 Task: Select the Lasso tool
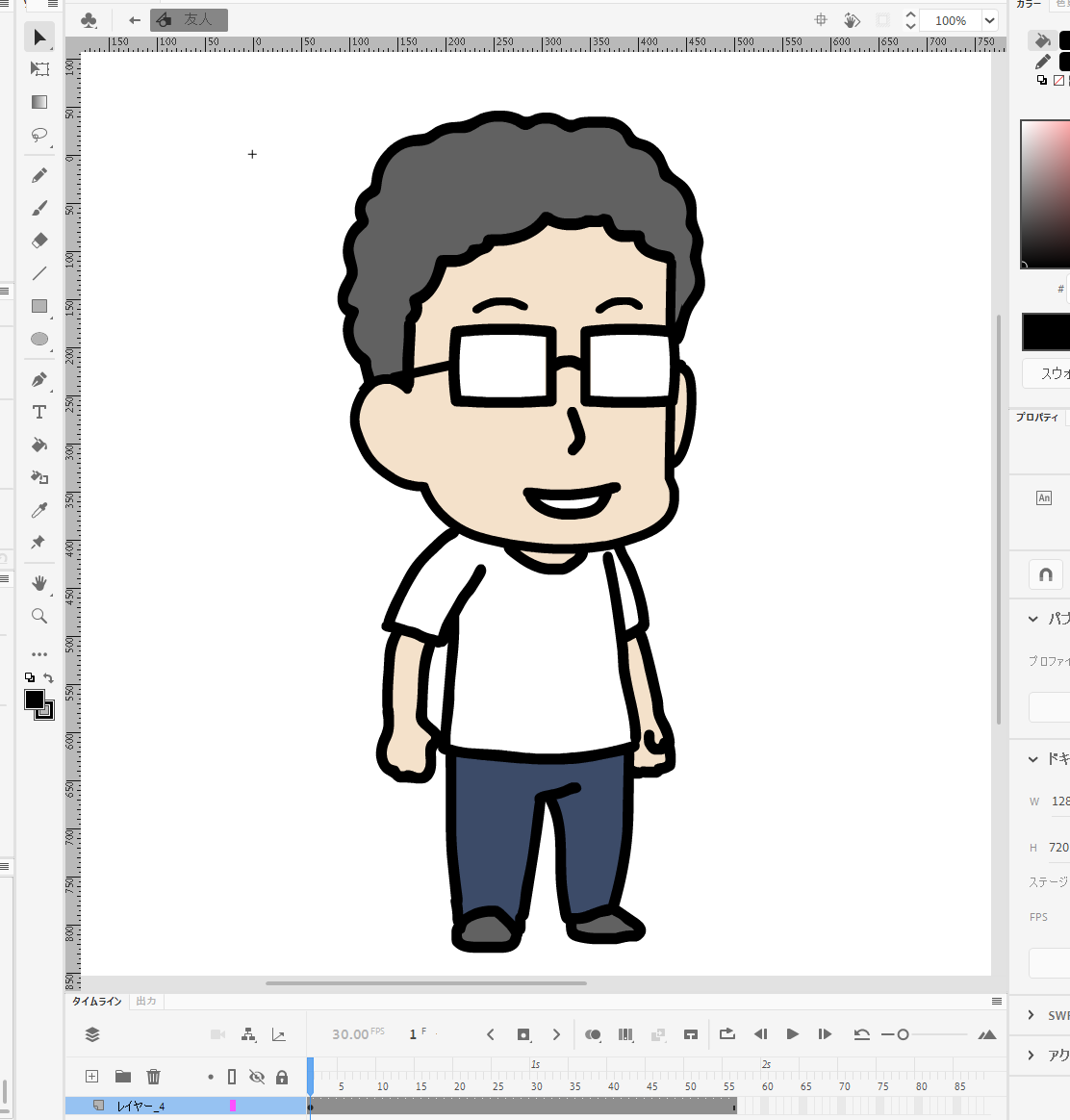point(39,135)
